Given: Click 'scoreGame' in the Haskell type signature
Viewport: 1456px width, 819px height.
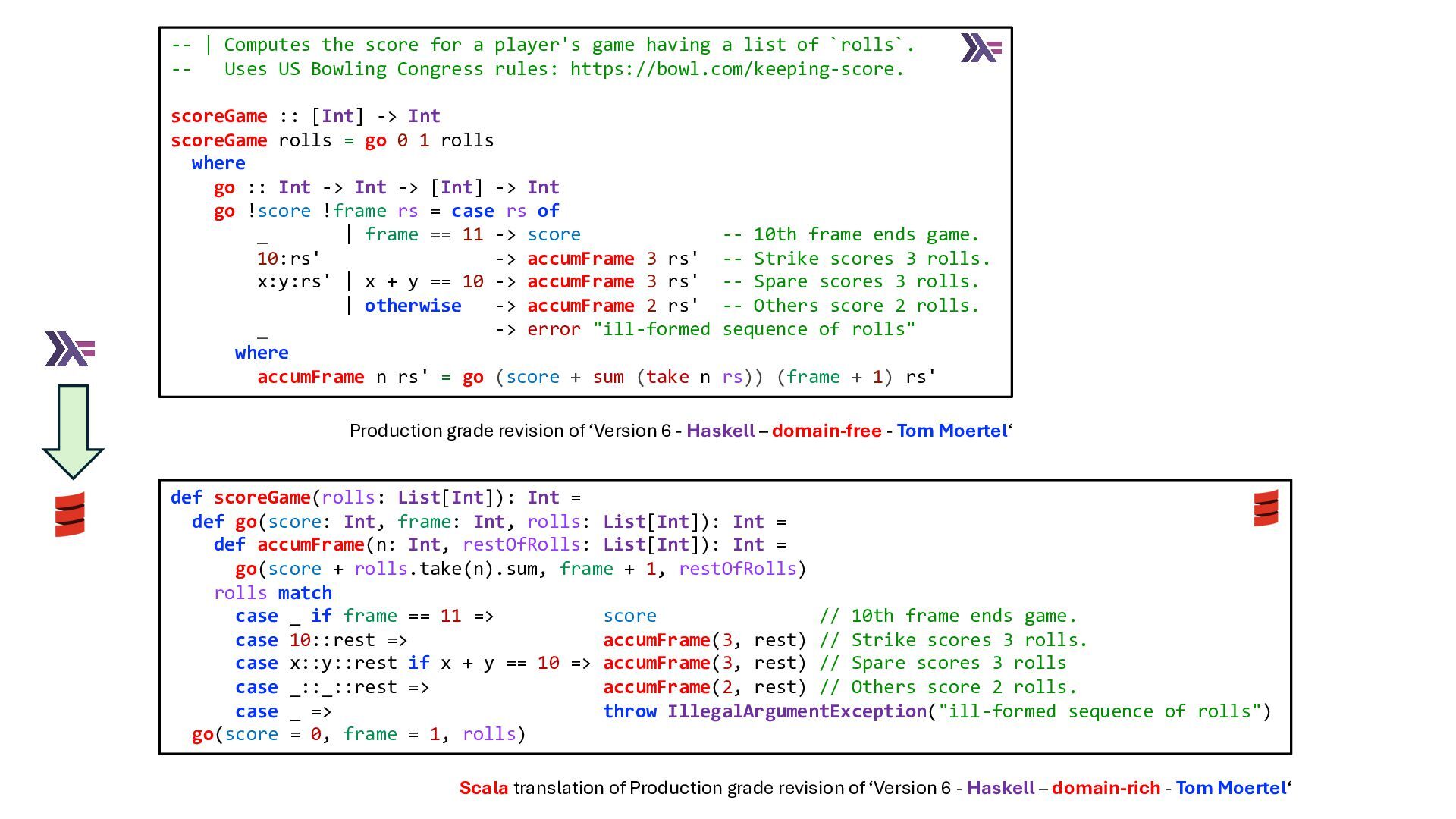Looking at the screenshot, I should (219, 116).
